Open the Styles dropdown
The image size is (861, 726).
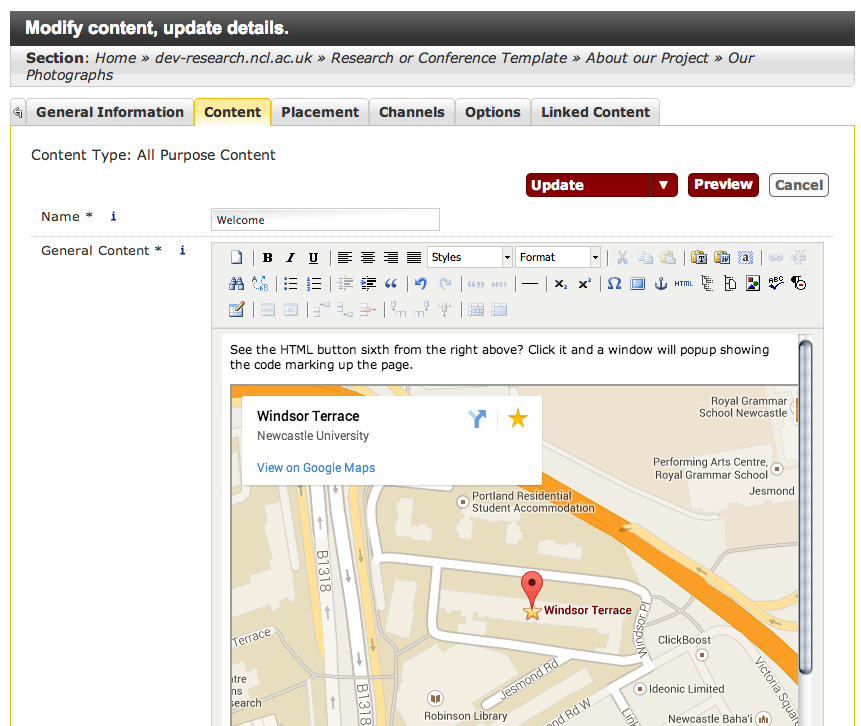click(x=469, y=258)
